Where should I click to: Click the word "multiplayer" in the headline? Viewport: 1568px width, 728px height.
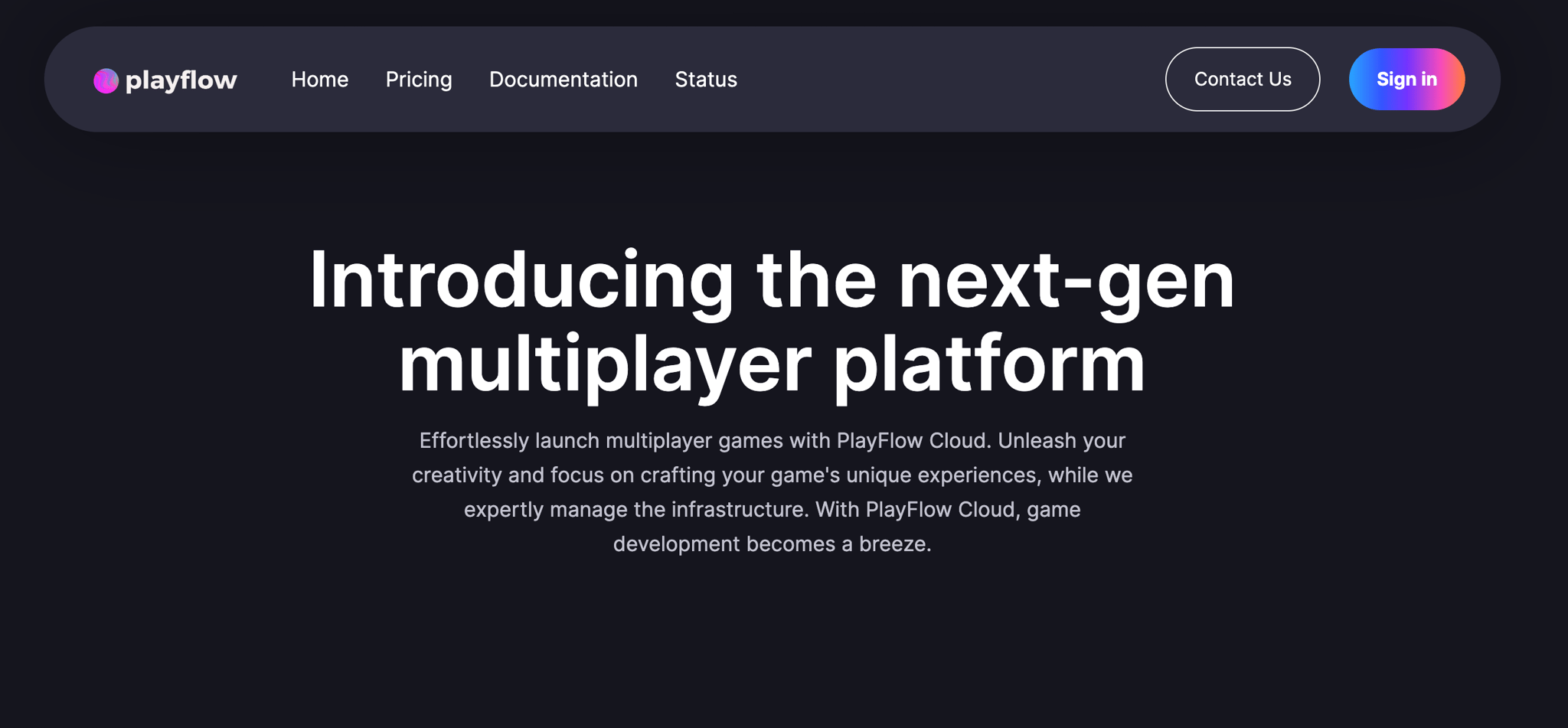pyautogui.click(x=604, y=364)
